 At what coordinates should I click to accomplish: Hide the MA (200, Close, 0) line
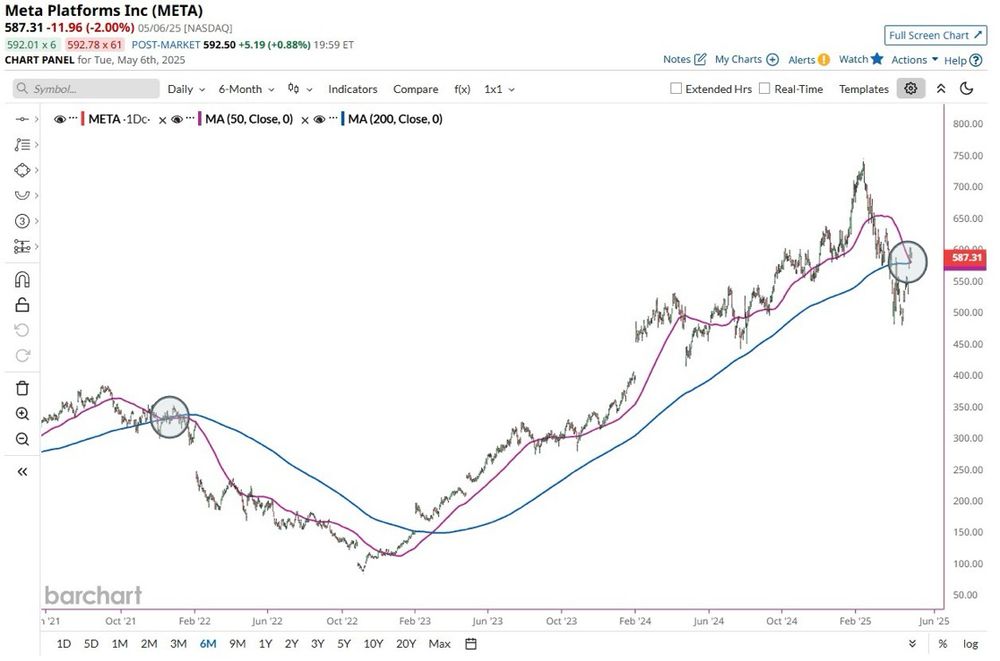click(320, 119)
